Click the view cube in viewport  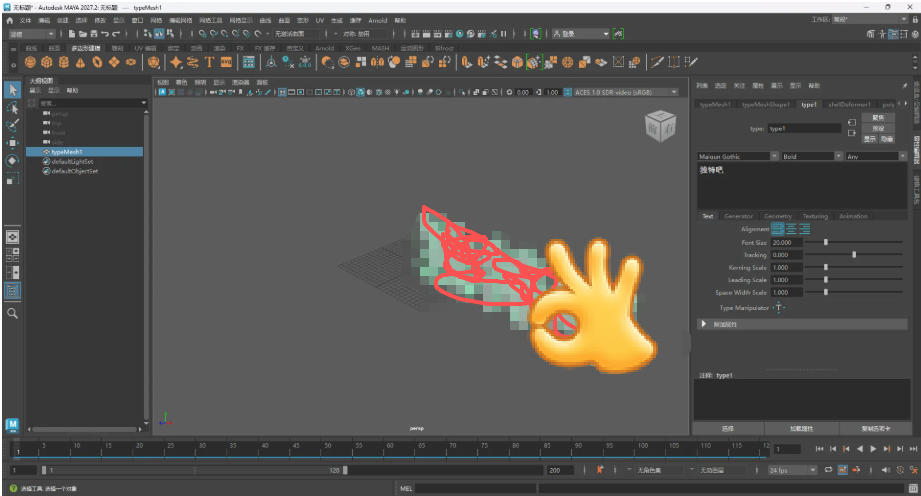[x=660, y=125]
